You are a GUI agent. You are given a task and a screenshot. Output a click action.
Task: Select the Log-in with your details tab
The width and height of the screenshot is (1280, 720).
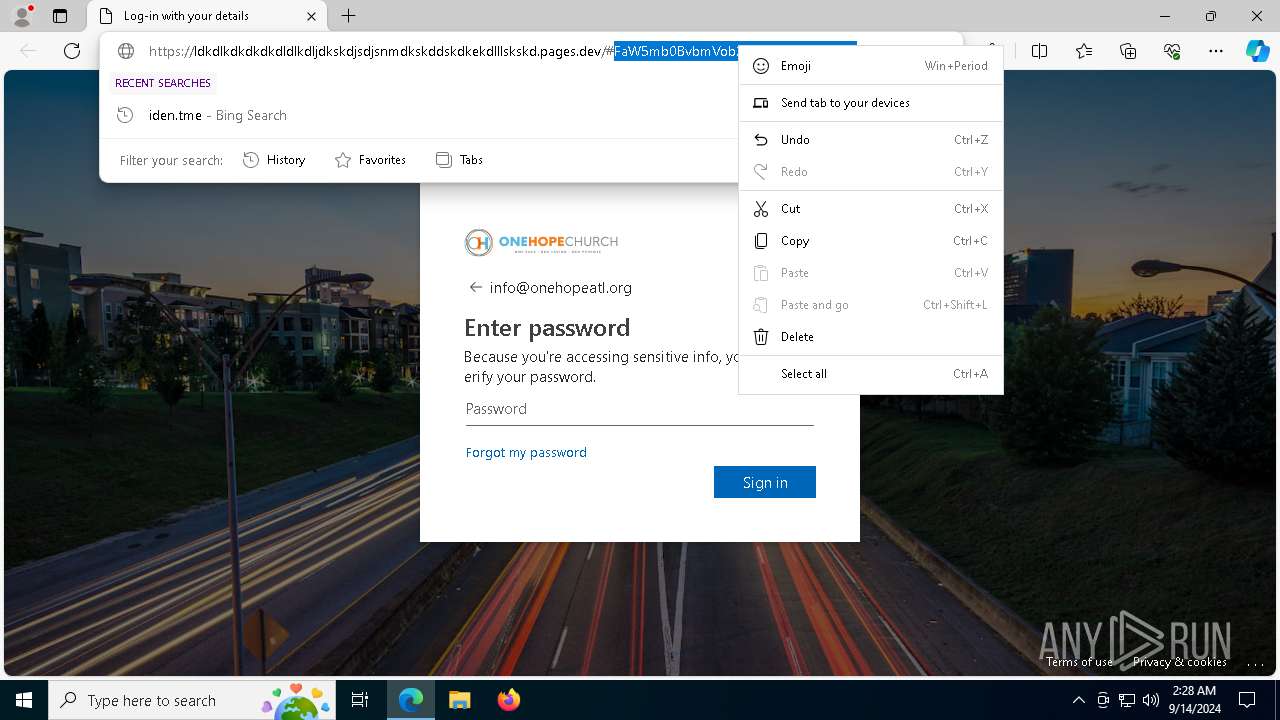point(208,16)
